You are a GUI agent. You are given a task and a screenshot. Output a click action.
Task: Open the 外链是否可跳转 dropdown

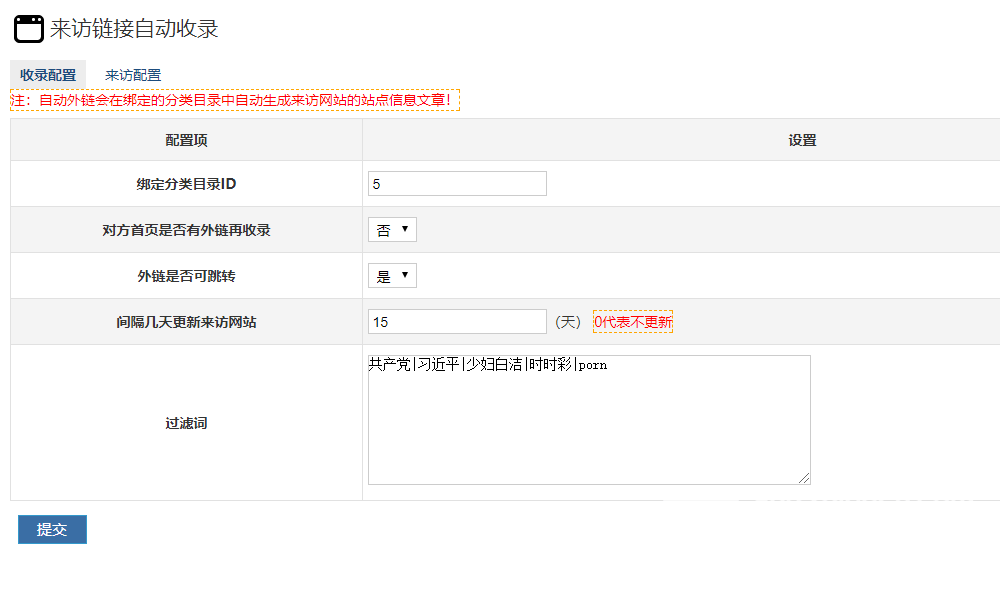pyautogui.click(x=392, y=276)
